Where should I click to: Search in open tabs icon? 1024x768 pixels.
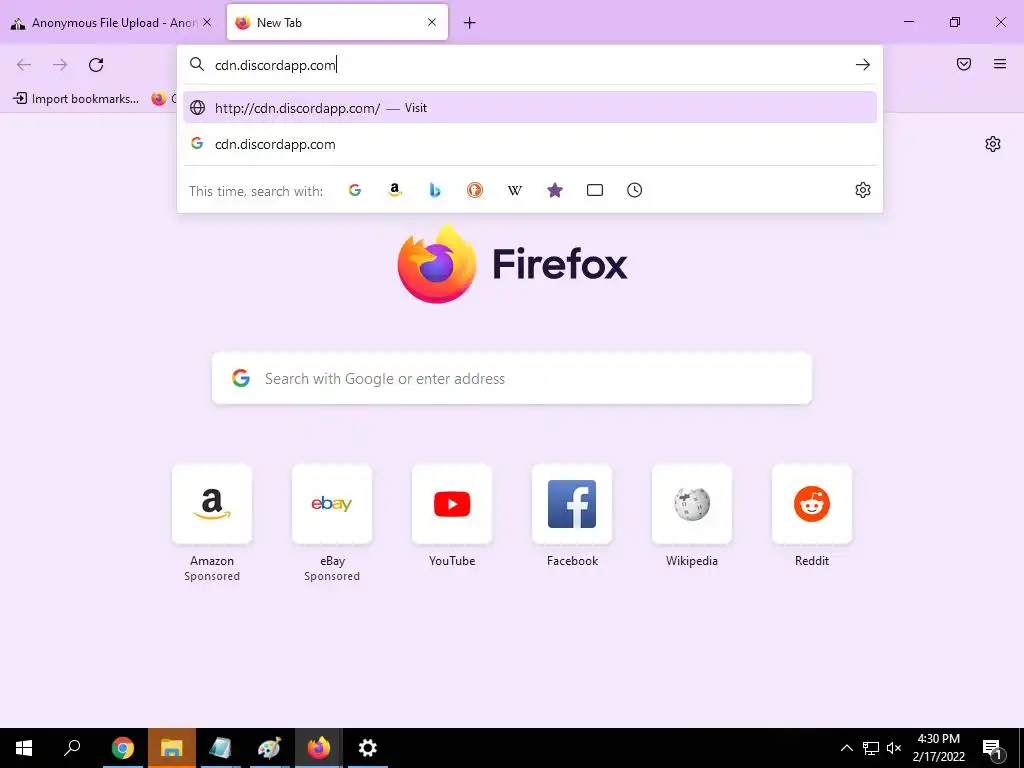coord(594,190)
